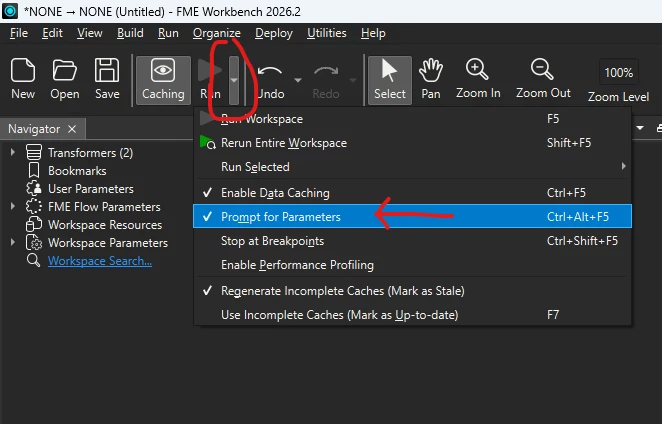Click the 100% zoom level field
Image resolution: width=662 pixels, height=424 pixels.
coord(619,73)
